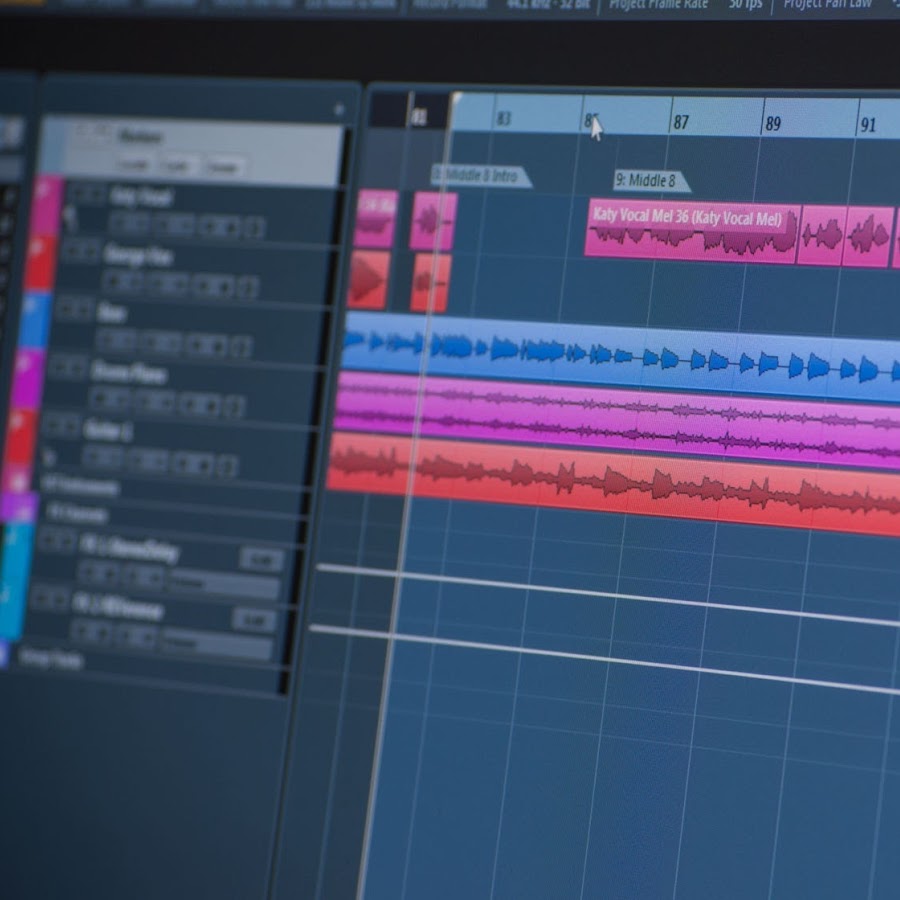Viewport: 900px width, 900px height.
Task: Select the pink vocal clip under Middle 8 Intro marker
Action: pyautogui.click(x=434, y=221)
